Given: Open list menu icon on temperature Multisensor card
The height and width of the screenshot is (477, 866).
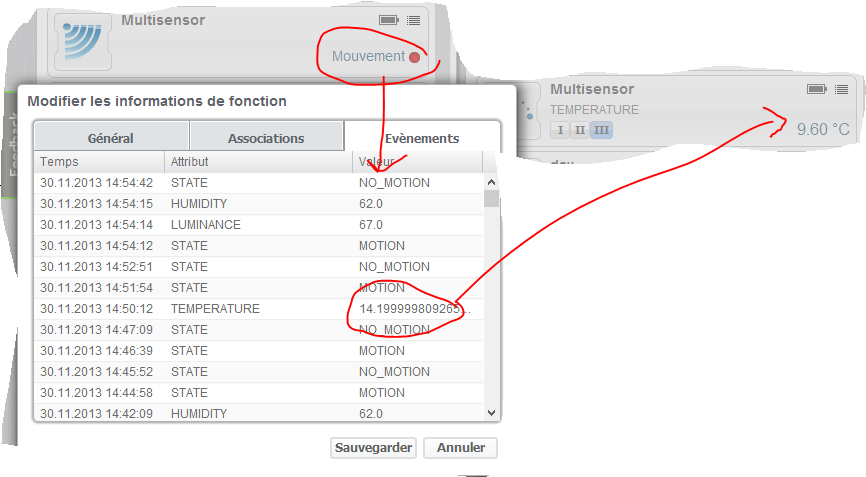Looking at the screenshot, I should point(842,90).
